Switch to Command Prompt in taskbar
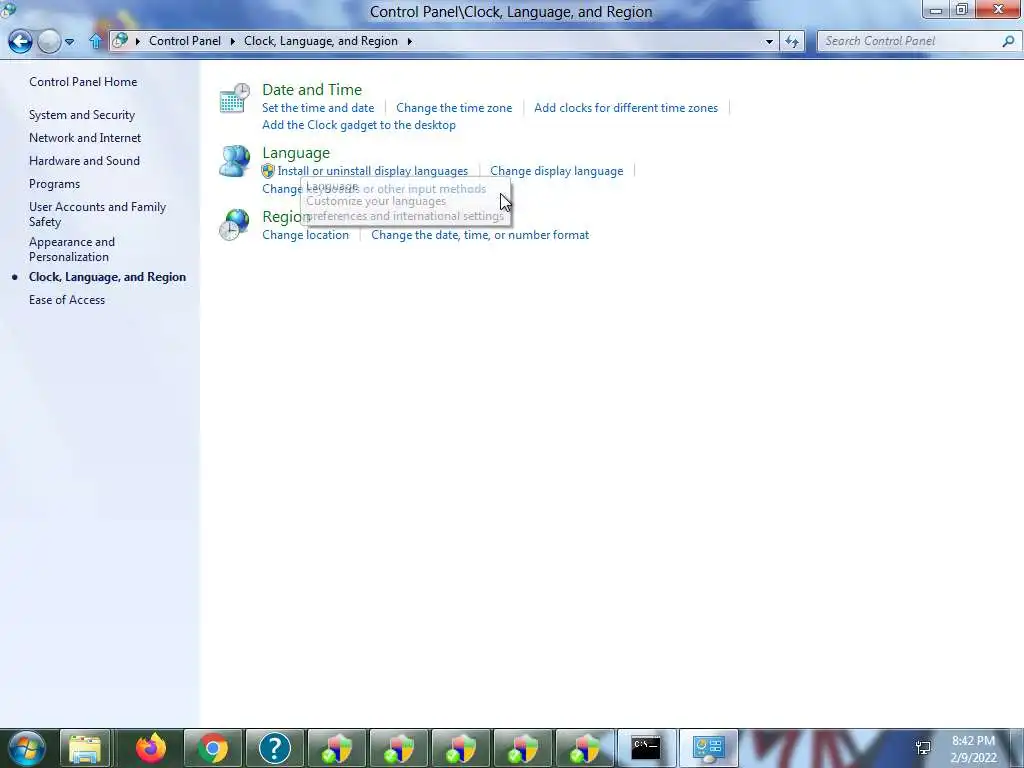This screenshot has width=1024, height=768. tap(647, 748)
